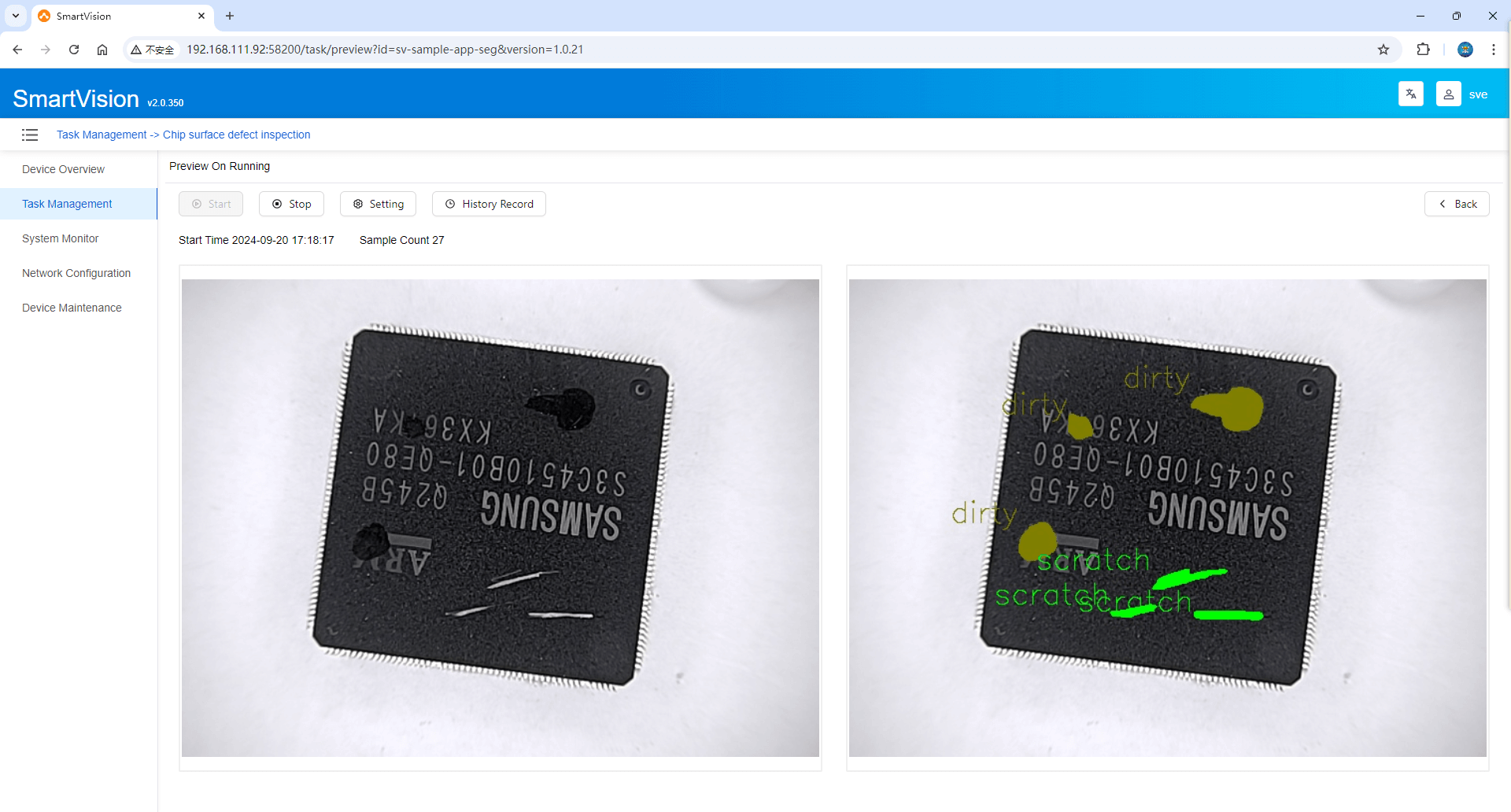Click the browser back arrow
The height and width of the screenshot is (812, 1511).
[17, 50]
